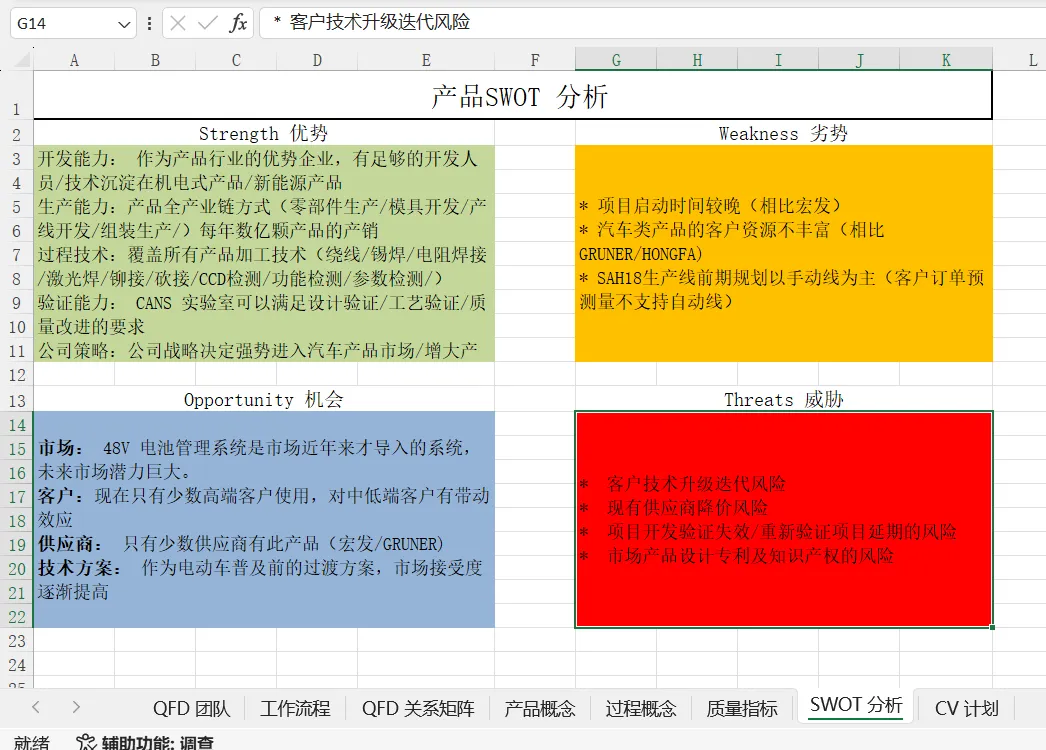Select column D header
Viewport: 1046px width, 750px height.
(x=317, y=60)
